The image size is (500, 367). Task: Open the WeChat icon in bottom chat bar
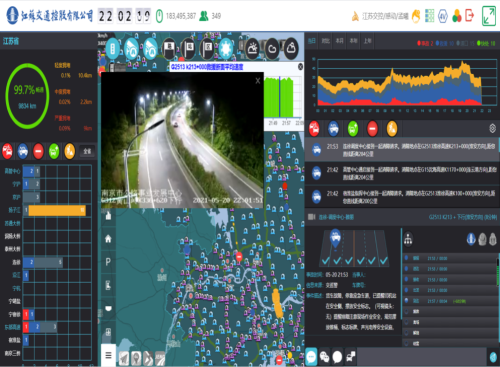[324, 357]
